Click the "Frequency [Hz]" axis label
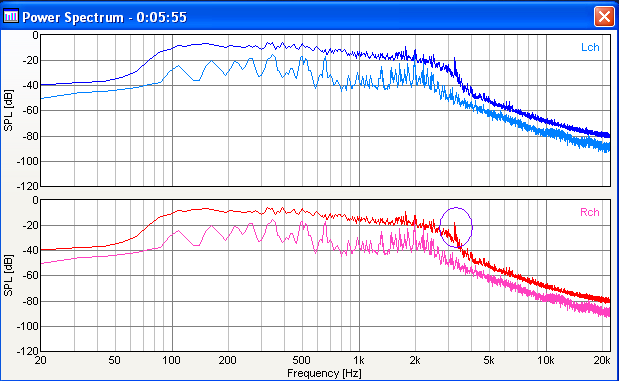619x381 pixels. pyautogui.click(x=324, y=373)
